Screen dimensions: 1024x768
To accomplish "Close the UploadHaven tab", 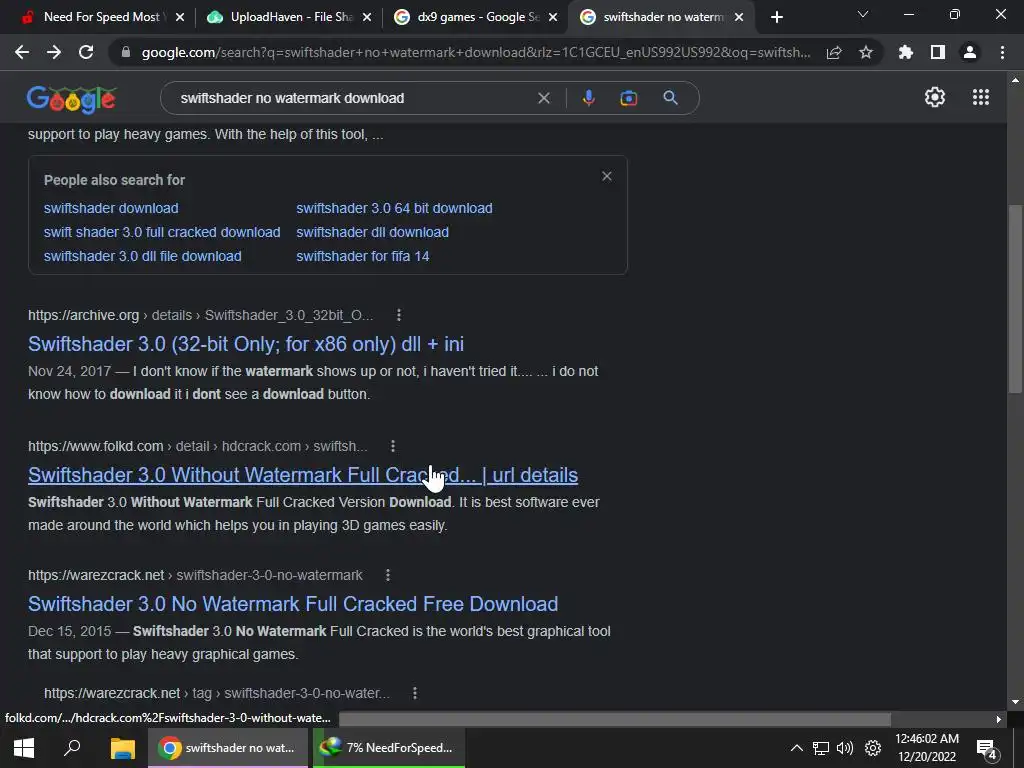I will (367, 17).
